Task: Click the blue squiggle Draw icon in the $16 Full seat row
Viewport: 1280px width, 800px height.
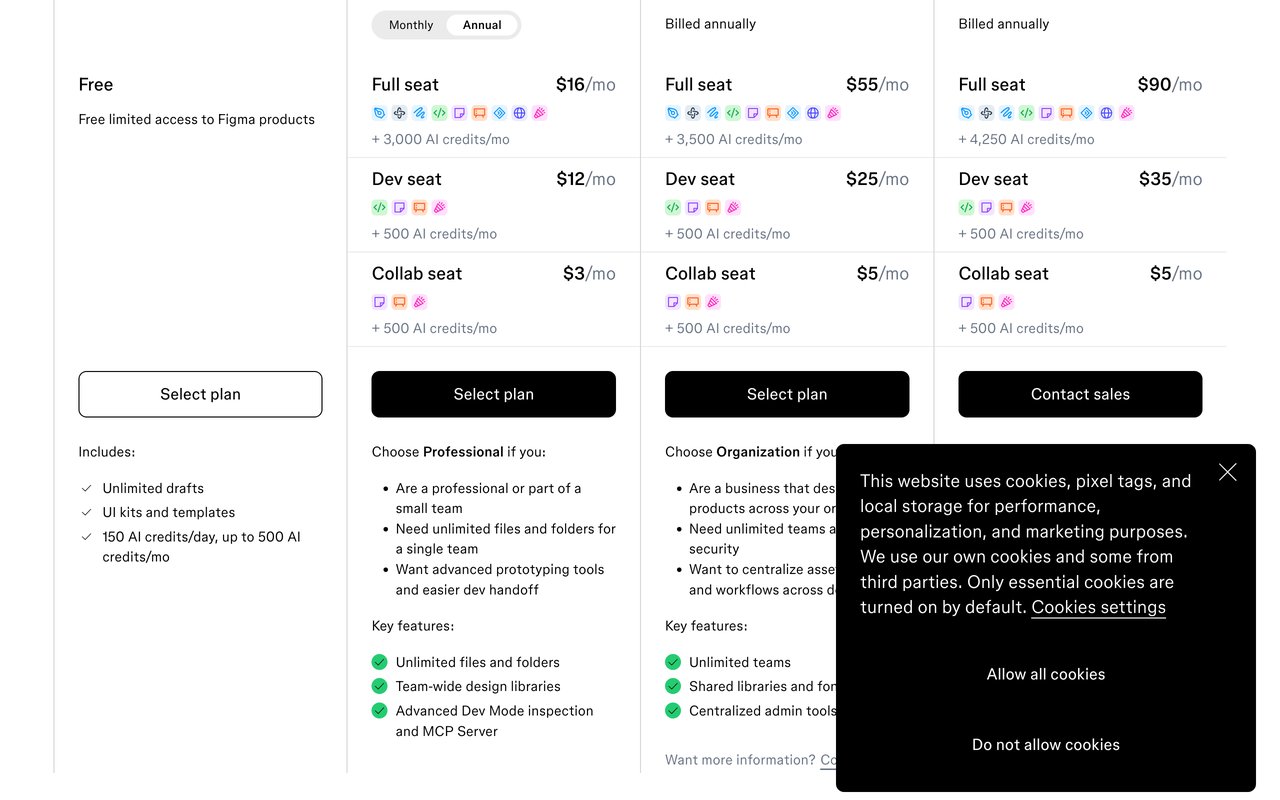Action: (419, 113)
